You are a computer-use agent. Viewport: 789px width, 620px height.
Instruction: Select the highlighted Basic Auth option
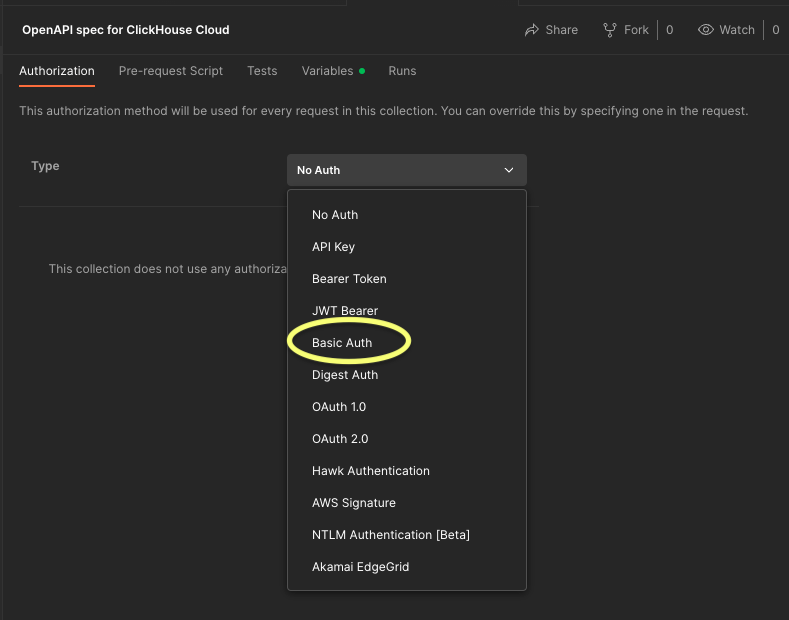(x=342, y=343)
